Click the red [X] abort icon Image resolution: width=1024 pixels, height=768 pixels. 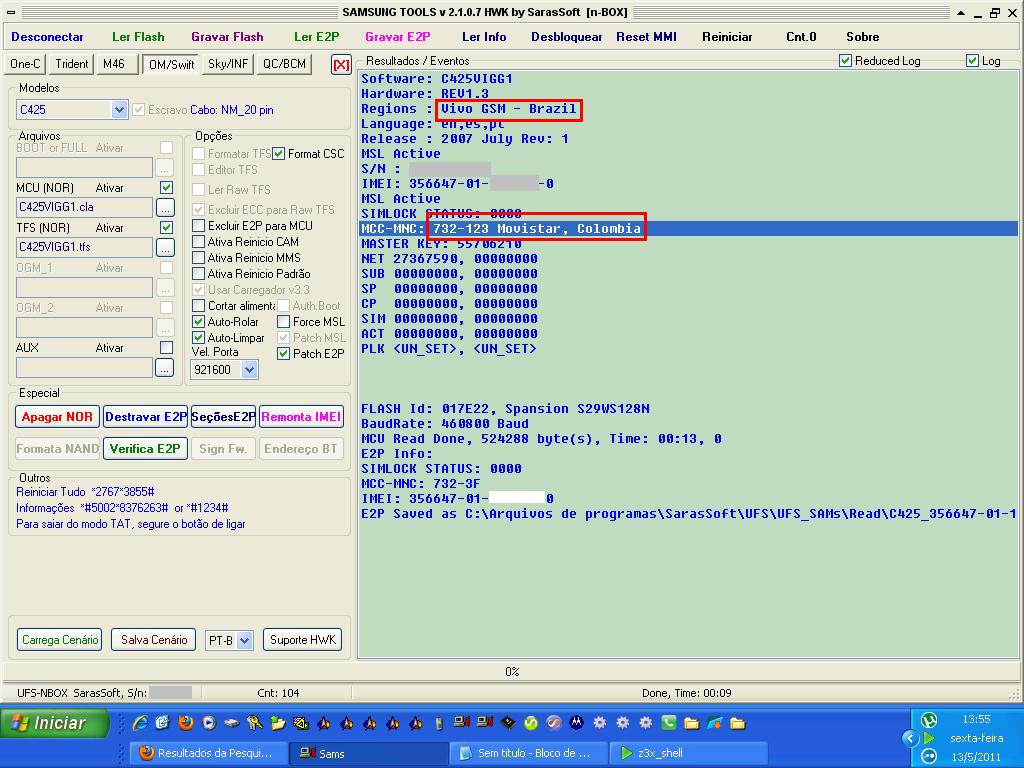[x=341, y=65]
